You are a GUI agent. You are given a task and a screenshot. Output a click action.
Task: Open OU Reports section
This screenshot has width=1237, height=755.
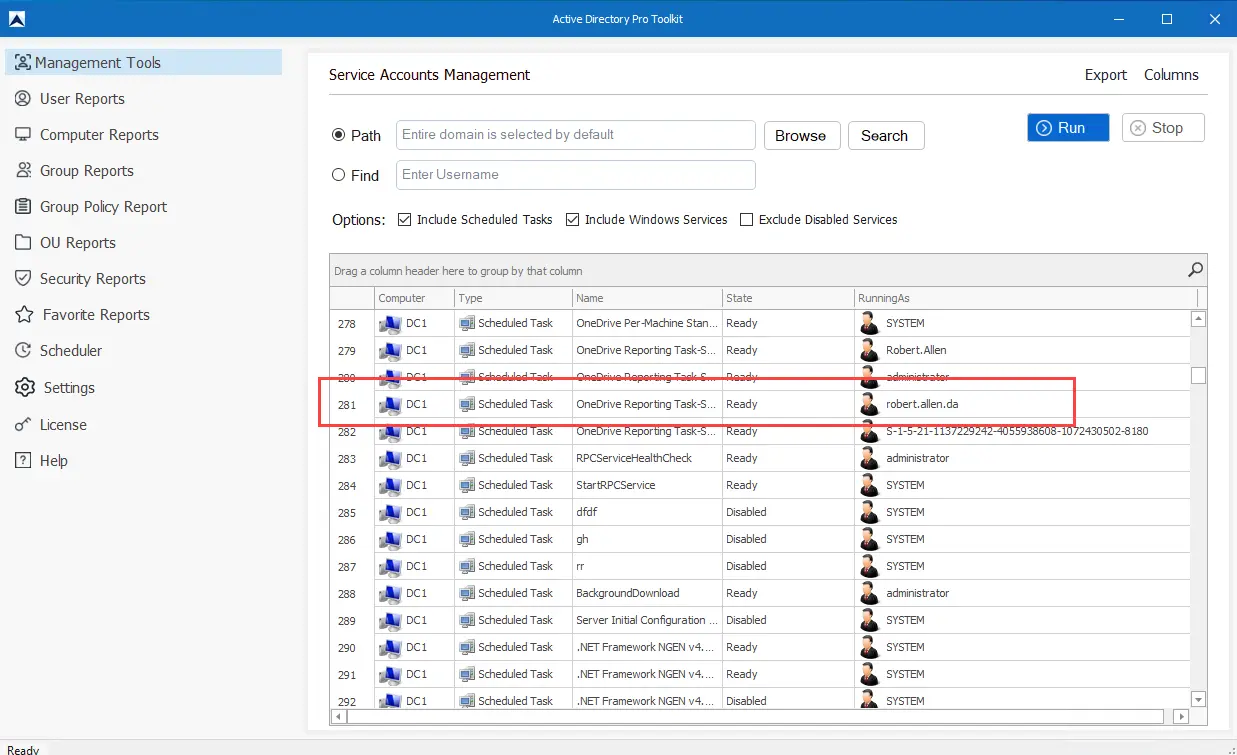(x=77, y=242)
